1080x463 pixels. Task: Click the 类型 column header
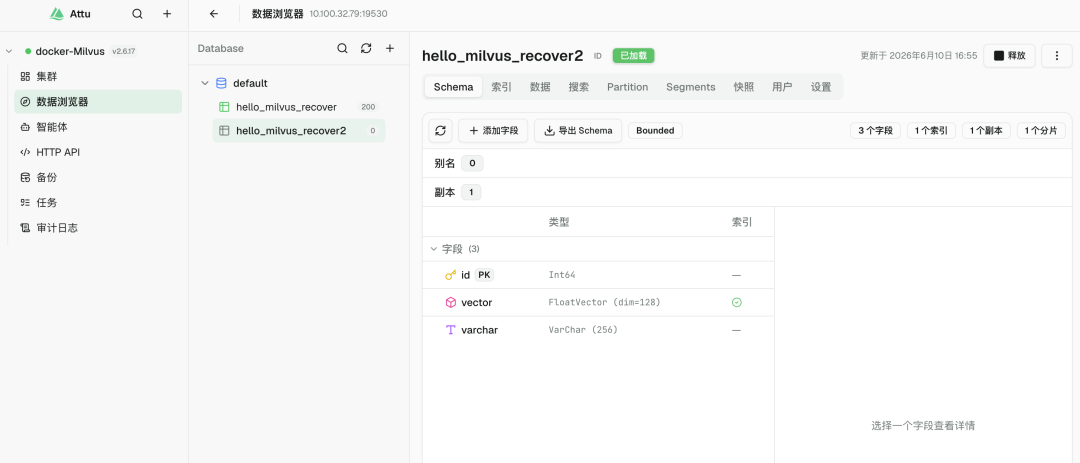(559, 223)
